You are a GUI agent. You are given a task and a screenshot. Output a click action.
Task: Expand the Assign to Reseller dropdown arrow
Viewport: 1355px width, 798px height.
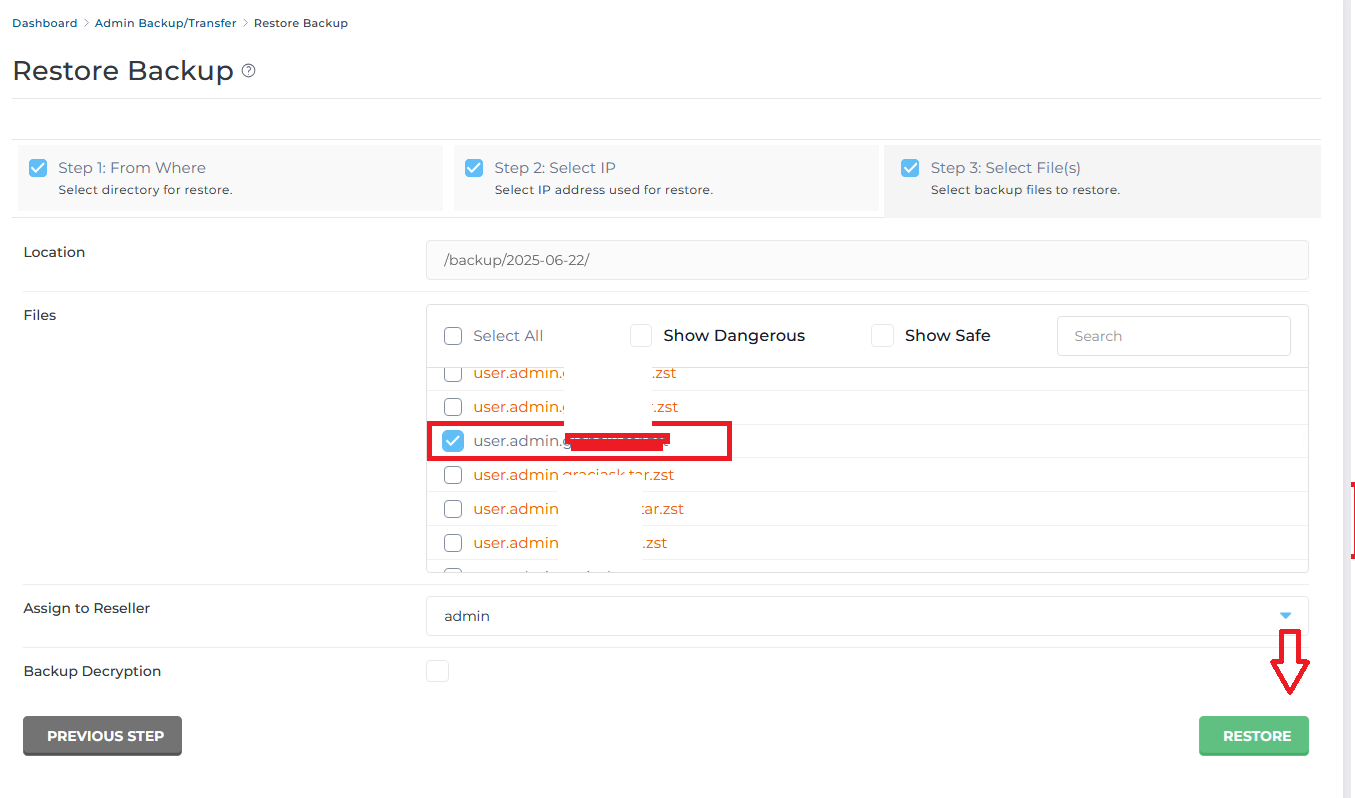click(1286, 616)
